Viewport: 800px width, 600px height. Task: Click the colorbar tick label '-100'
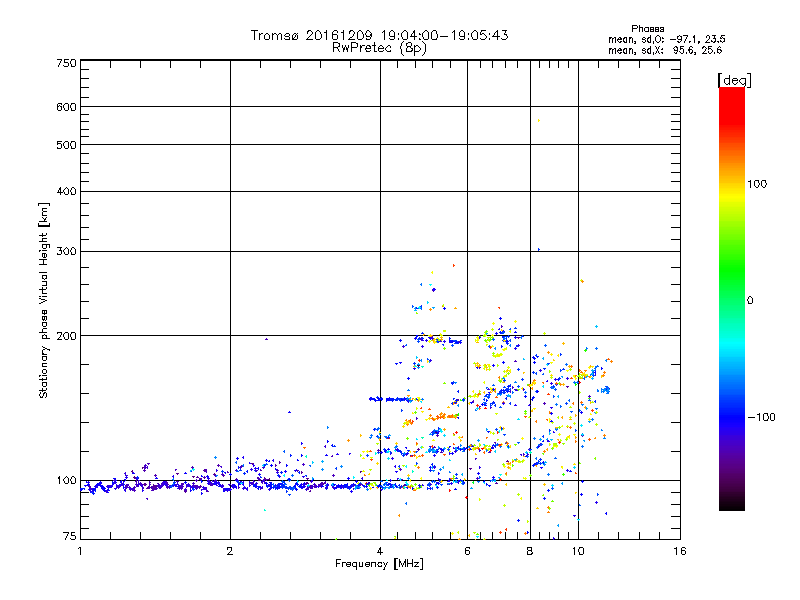click(x=761, y=417)
